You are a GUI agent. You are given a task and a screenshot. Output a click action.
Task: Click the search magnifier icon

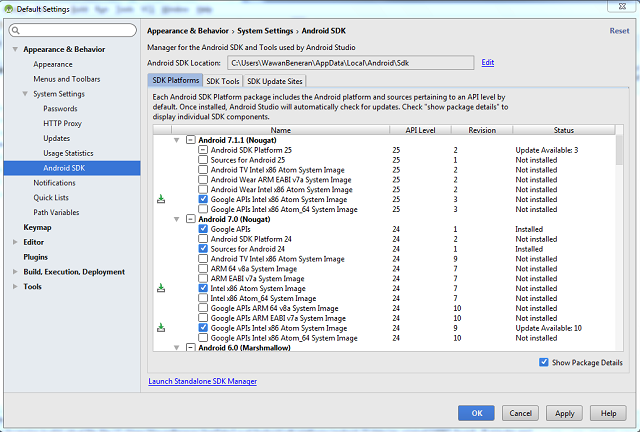(x=16, y=30)
